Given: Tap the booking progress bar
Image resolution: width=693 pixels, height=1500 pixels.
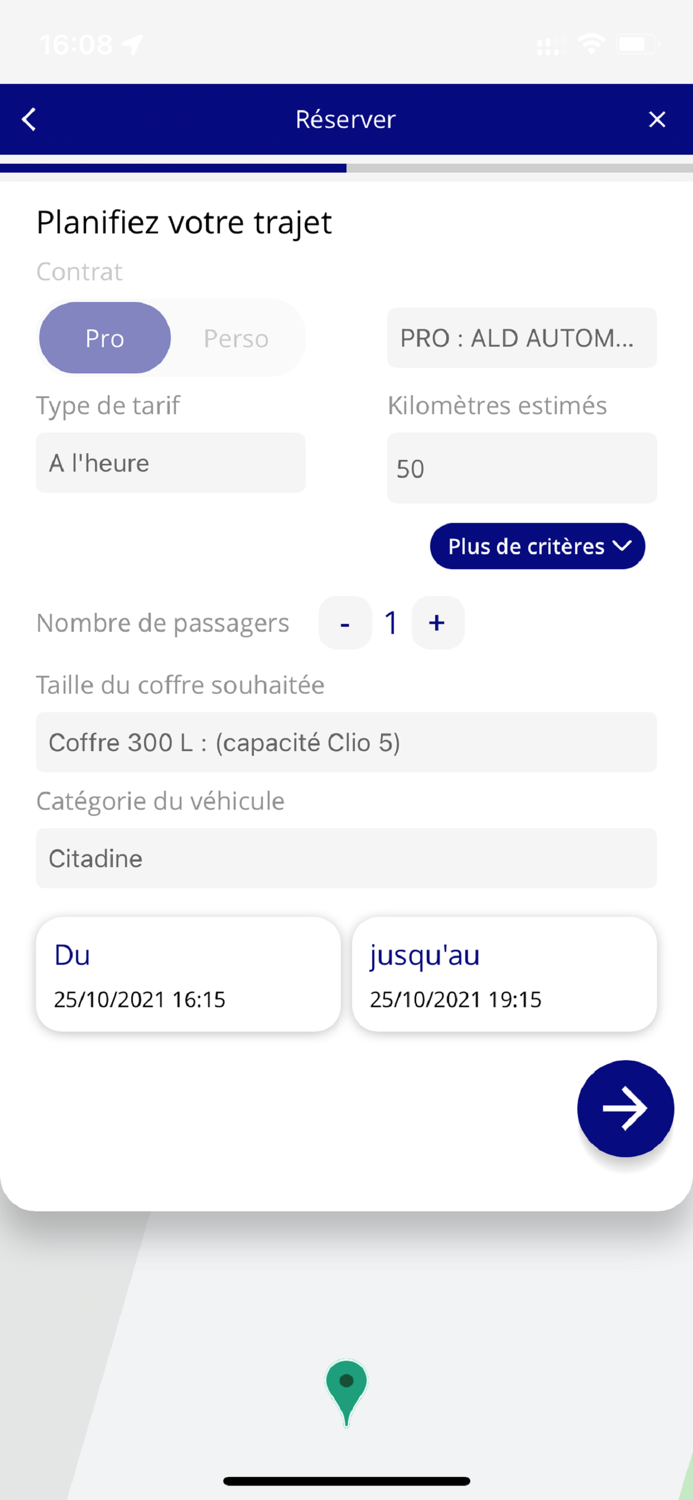Looking at the screenshot, I should click(346, 168).
